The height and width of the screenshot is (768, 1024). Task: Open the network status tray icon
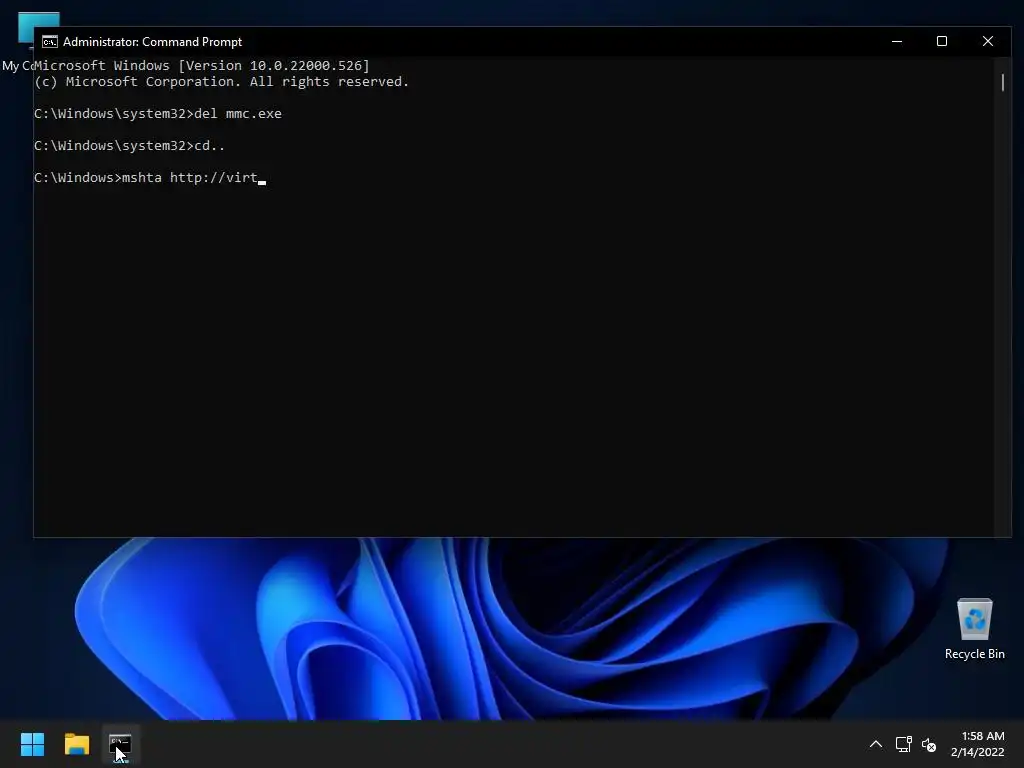(x=903, y=744)
